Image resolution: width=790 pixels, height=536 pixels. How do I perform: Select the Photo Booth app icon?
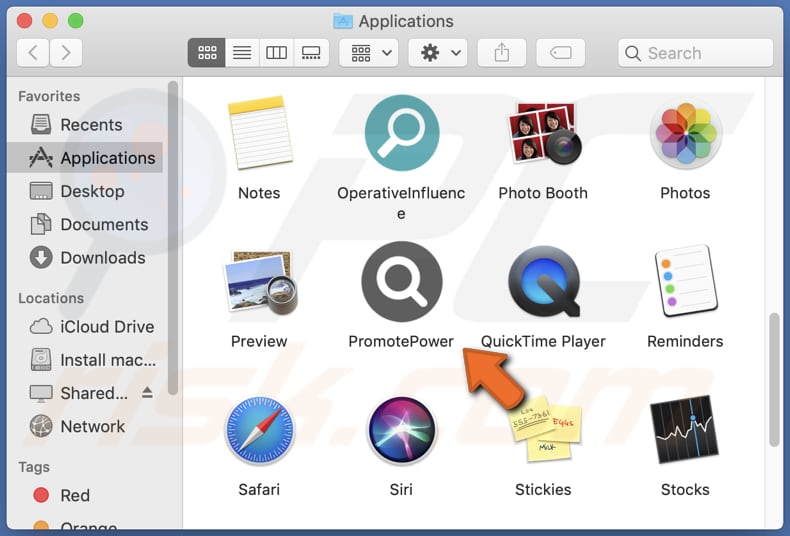[544, 133]
